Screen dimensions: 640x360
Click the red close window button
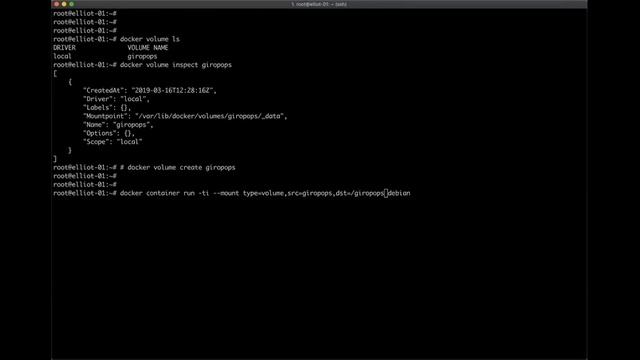pos(56,4)
